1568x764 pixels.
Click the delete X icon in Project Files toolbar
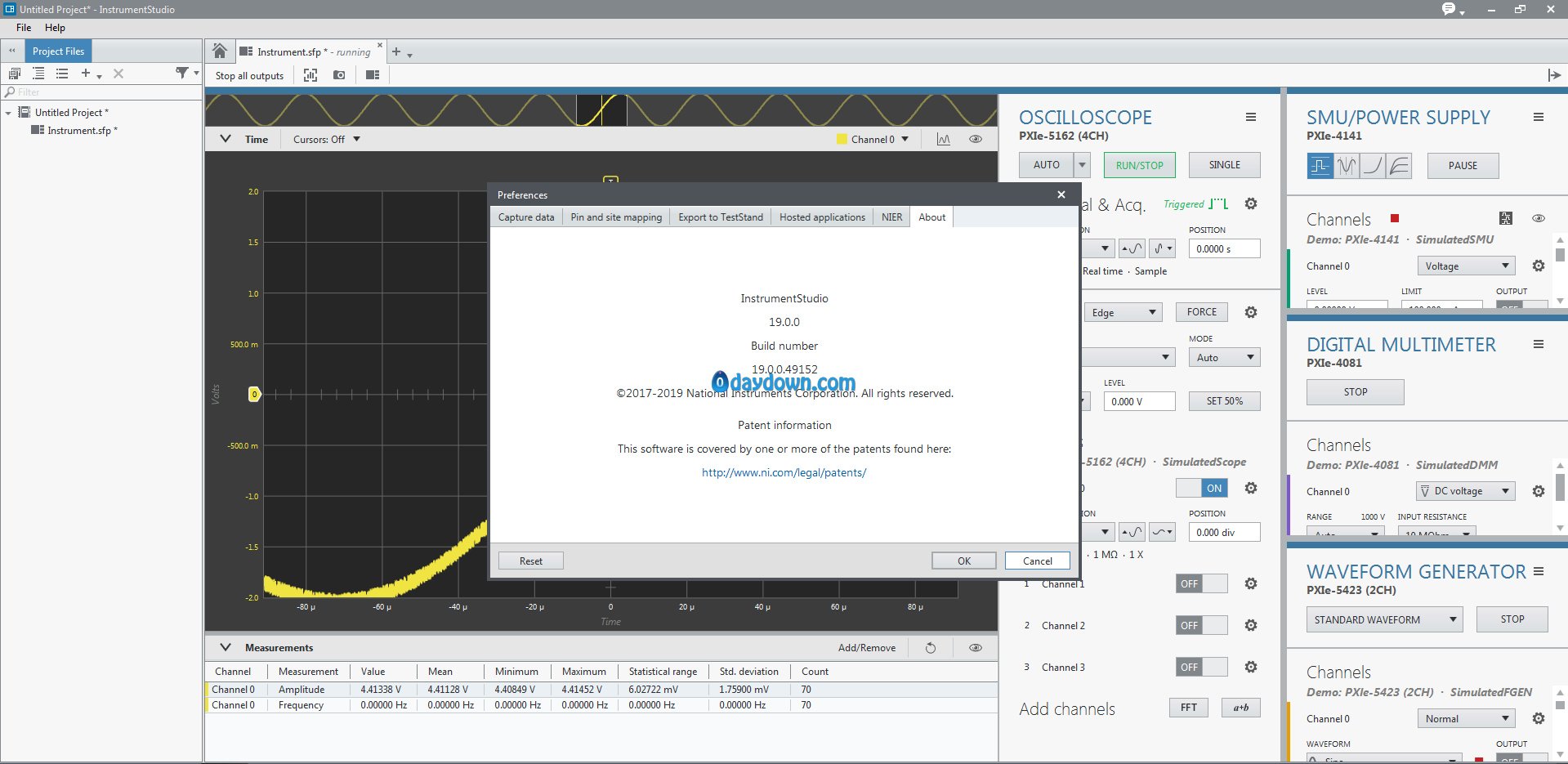tap(118, 74)
